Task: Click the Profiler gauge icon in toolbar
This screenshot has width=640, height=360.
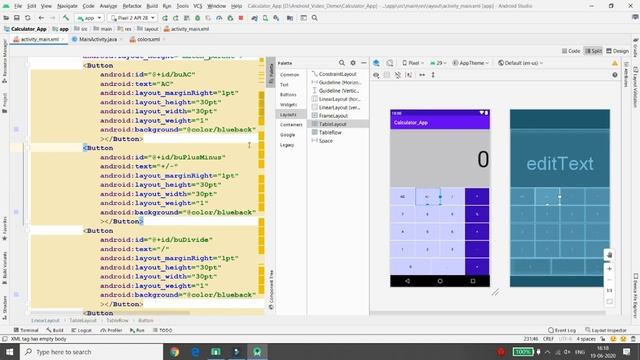Action: (x=219, y=18)
